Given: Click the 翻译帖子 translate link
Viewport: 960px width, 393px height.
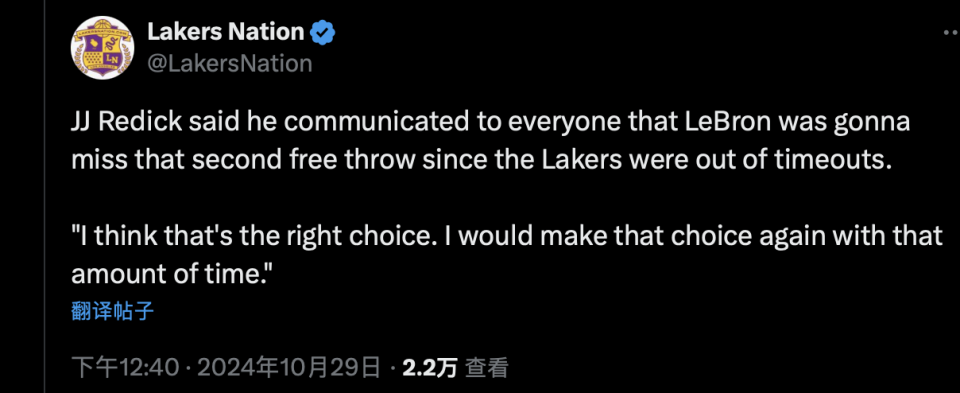Looking at the screenshot, I should [x=112, y=312].
